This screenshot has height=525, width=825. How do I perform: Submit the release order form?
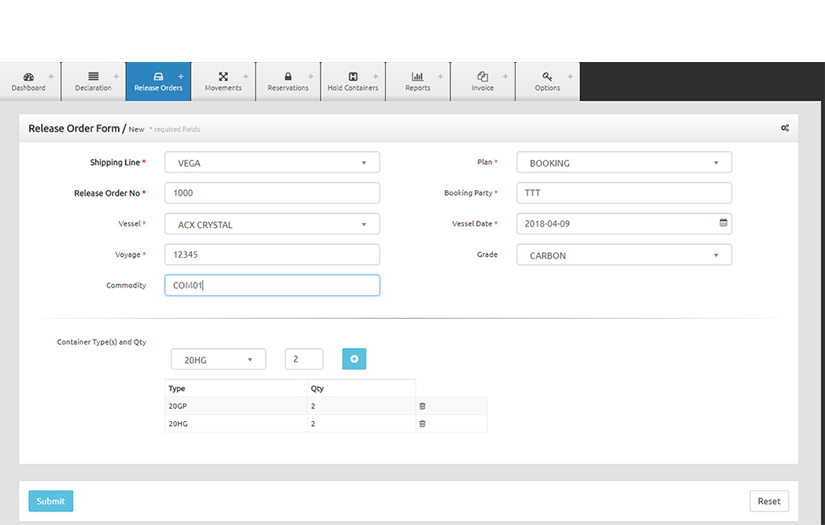tap(51, 501)
